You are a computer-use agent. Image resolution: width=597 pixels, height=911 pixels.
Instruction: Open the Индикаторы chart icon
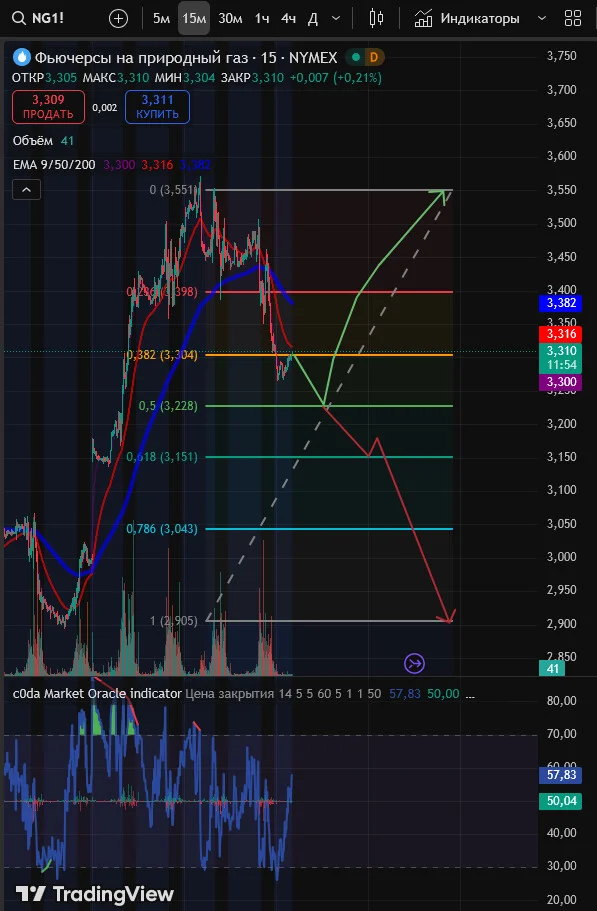pos(423,19)
